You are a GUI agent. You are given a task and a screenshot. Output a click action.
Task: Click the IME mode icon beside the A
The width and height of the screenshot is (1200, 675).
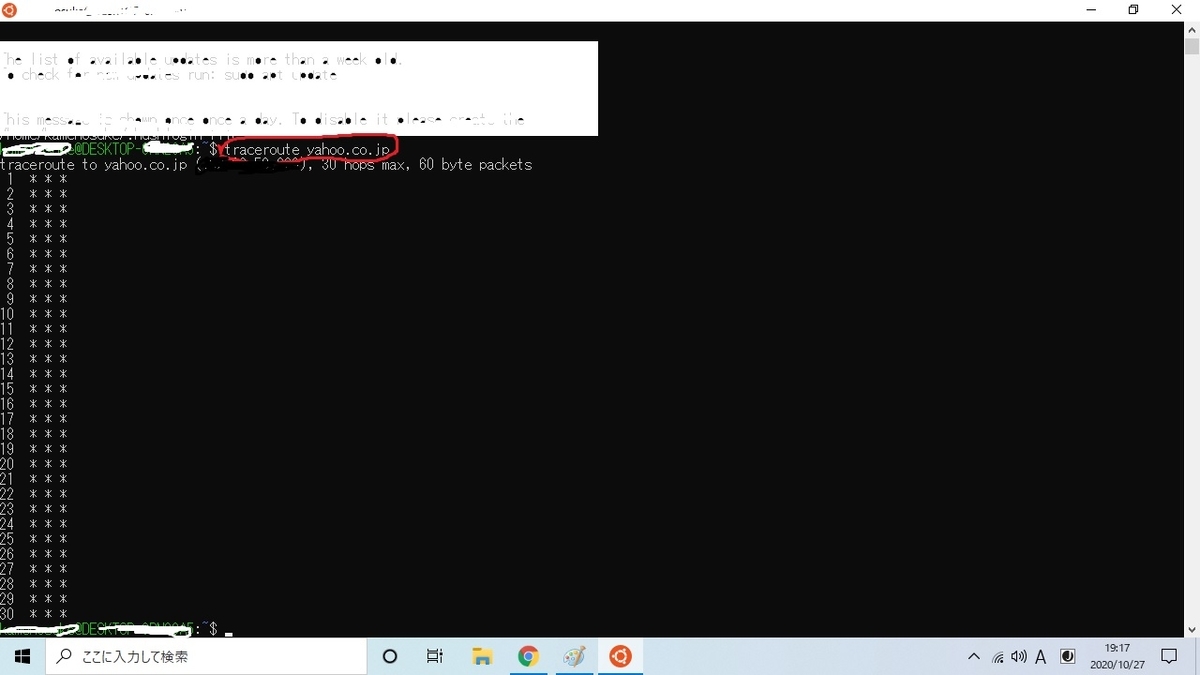tap(1067, 657)
